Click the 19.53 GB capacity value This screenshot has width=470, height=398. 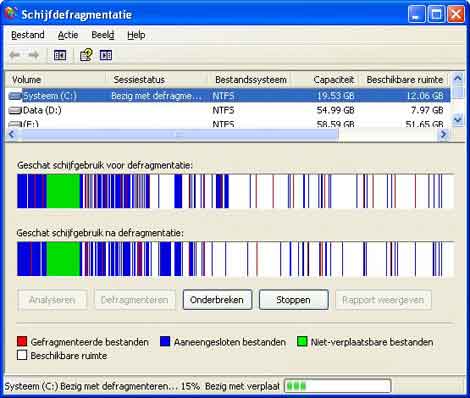[335, 96]
